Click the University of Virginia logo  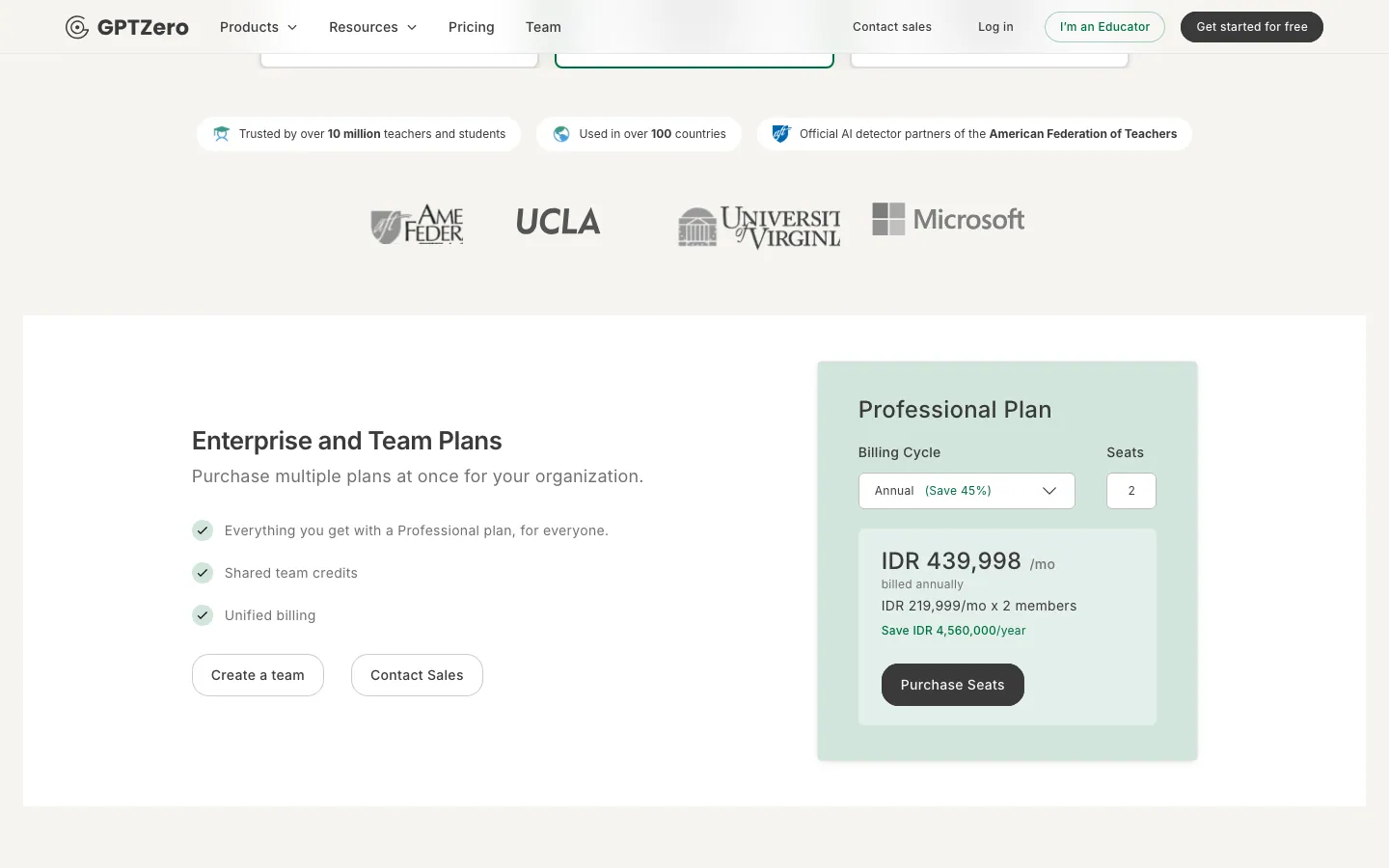(x=759, y=227)
